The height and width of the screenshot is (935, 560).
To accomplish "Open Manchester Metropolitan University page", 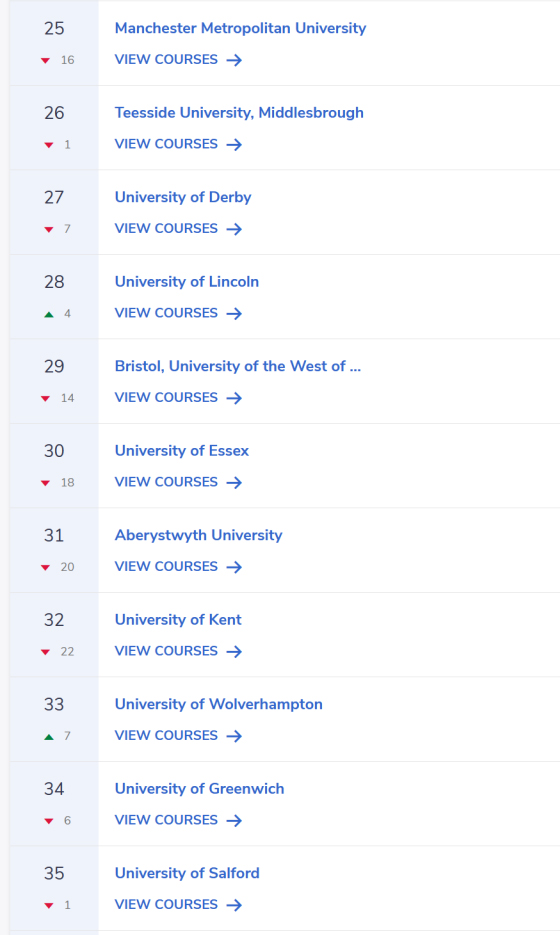I will tap(240, 28).
